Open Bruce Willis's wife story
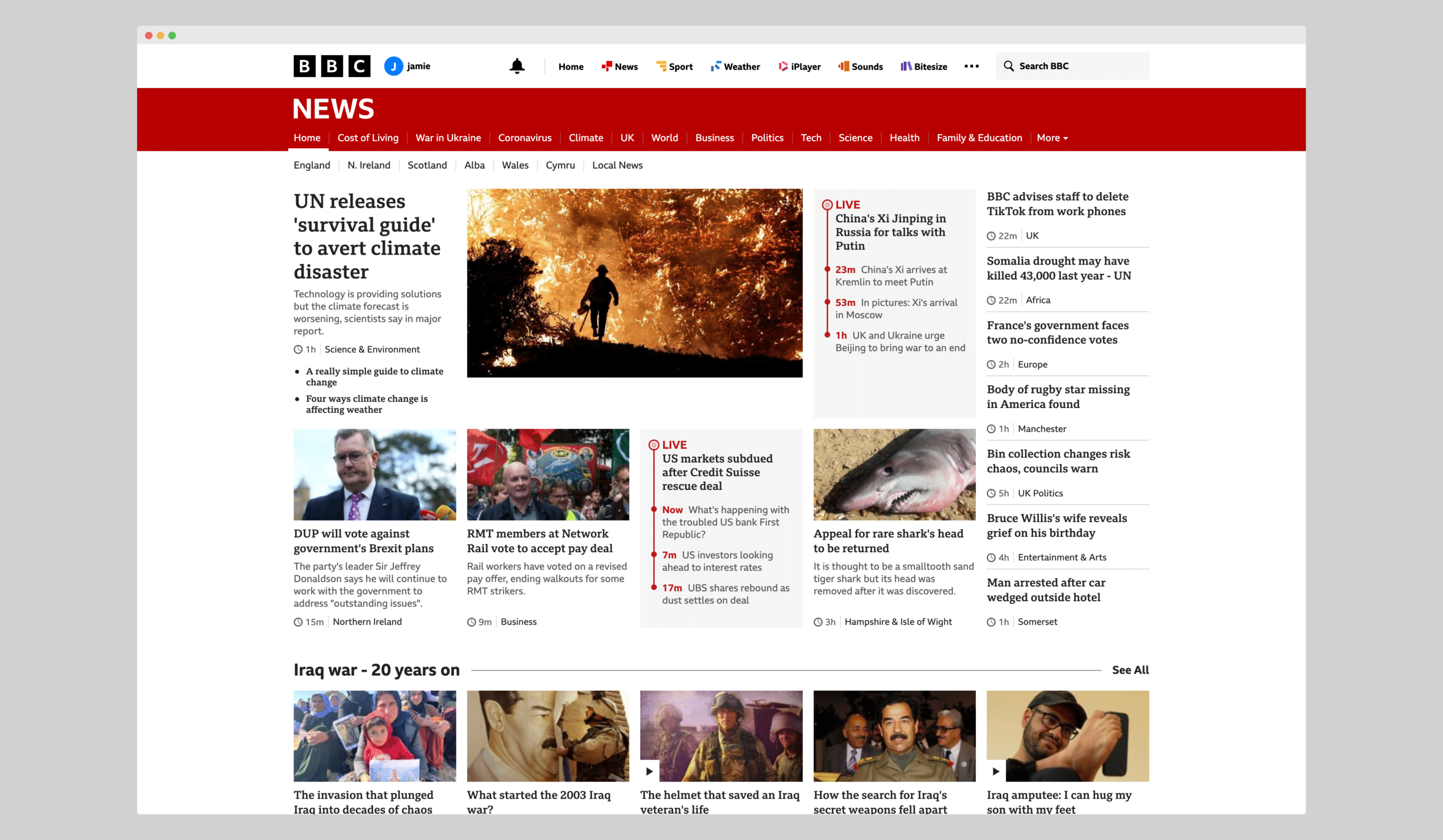1443x840 pixels. (x=1056, y=525)
